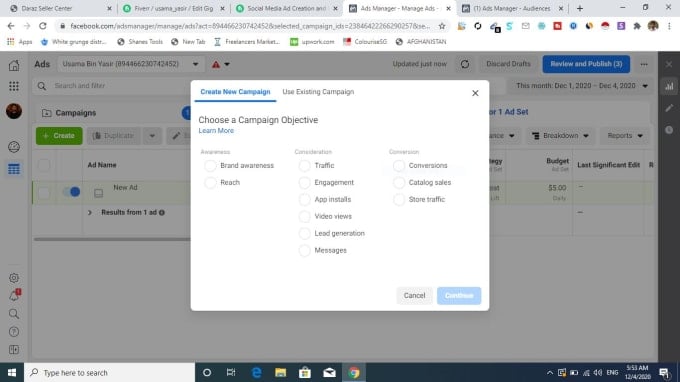Viewport: 680px width, 382px height.
Task: Open the three-dot more options menu
Action: [644, 64]
